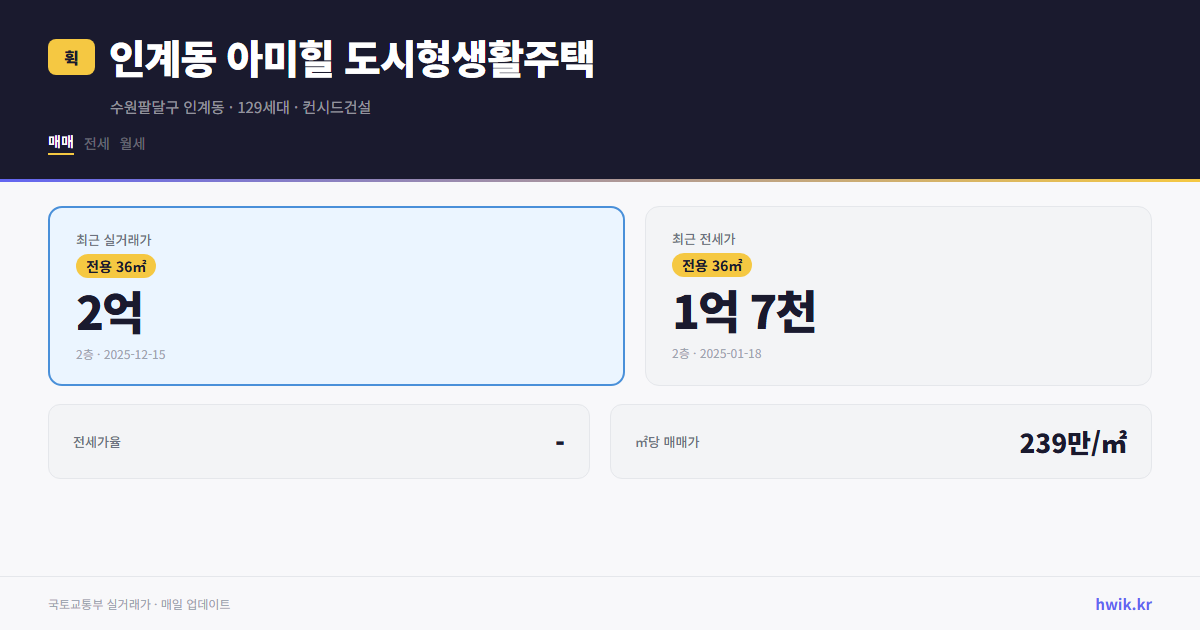Switch to the 전세 tab
This screenshot has width=1200, height=630.
(96, 143)
